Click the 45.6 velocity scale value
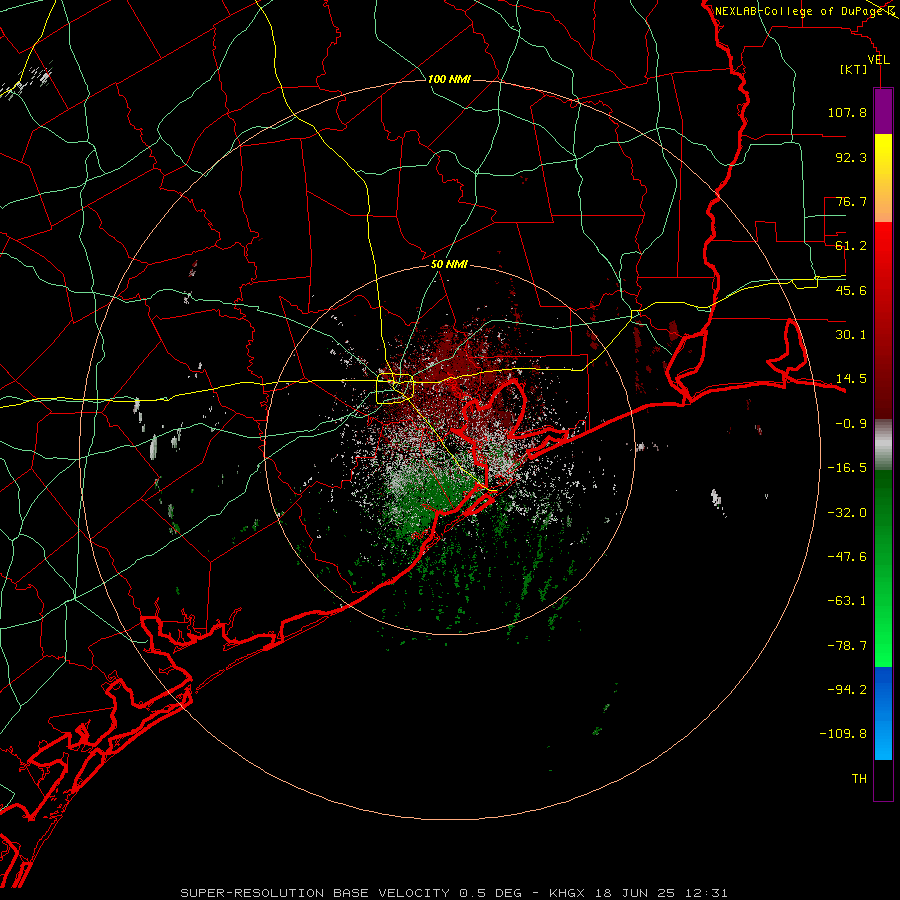Image resolution: width=900 pixels, height=900 pixels. click(851, 290)
